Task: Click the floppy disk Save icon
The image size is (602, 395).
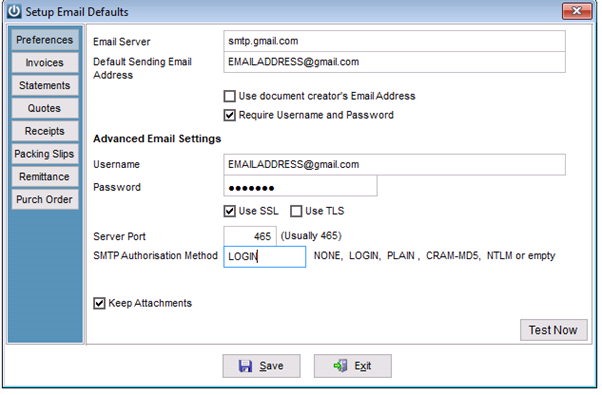Action: click(x=245, y=366)
